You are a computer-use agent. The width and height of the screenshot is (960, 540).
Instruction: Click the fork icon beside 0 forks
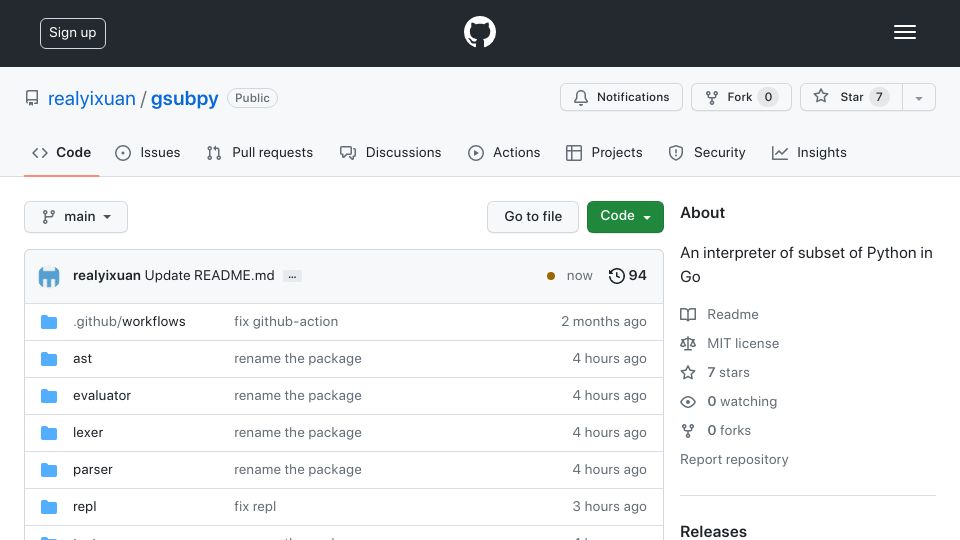[x=688, y=430]
